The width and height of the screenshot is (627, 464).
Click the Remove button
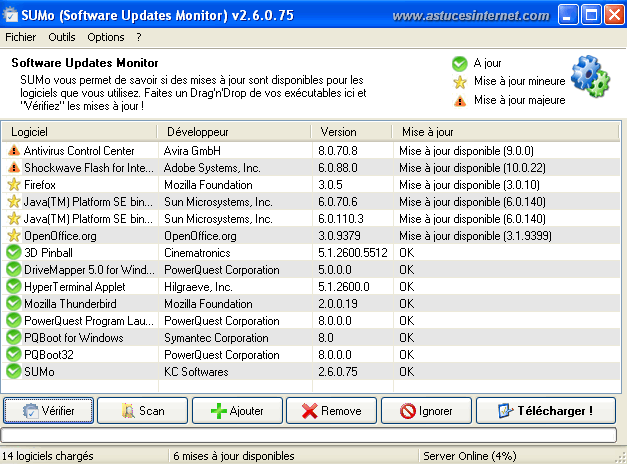(331, 410)
